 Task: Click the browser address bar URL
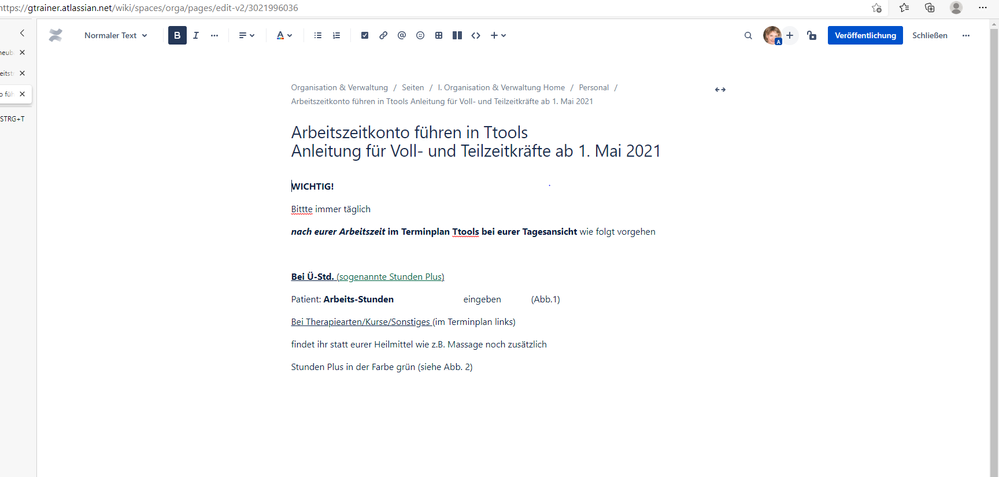[x=149, y=8]
